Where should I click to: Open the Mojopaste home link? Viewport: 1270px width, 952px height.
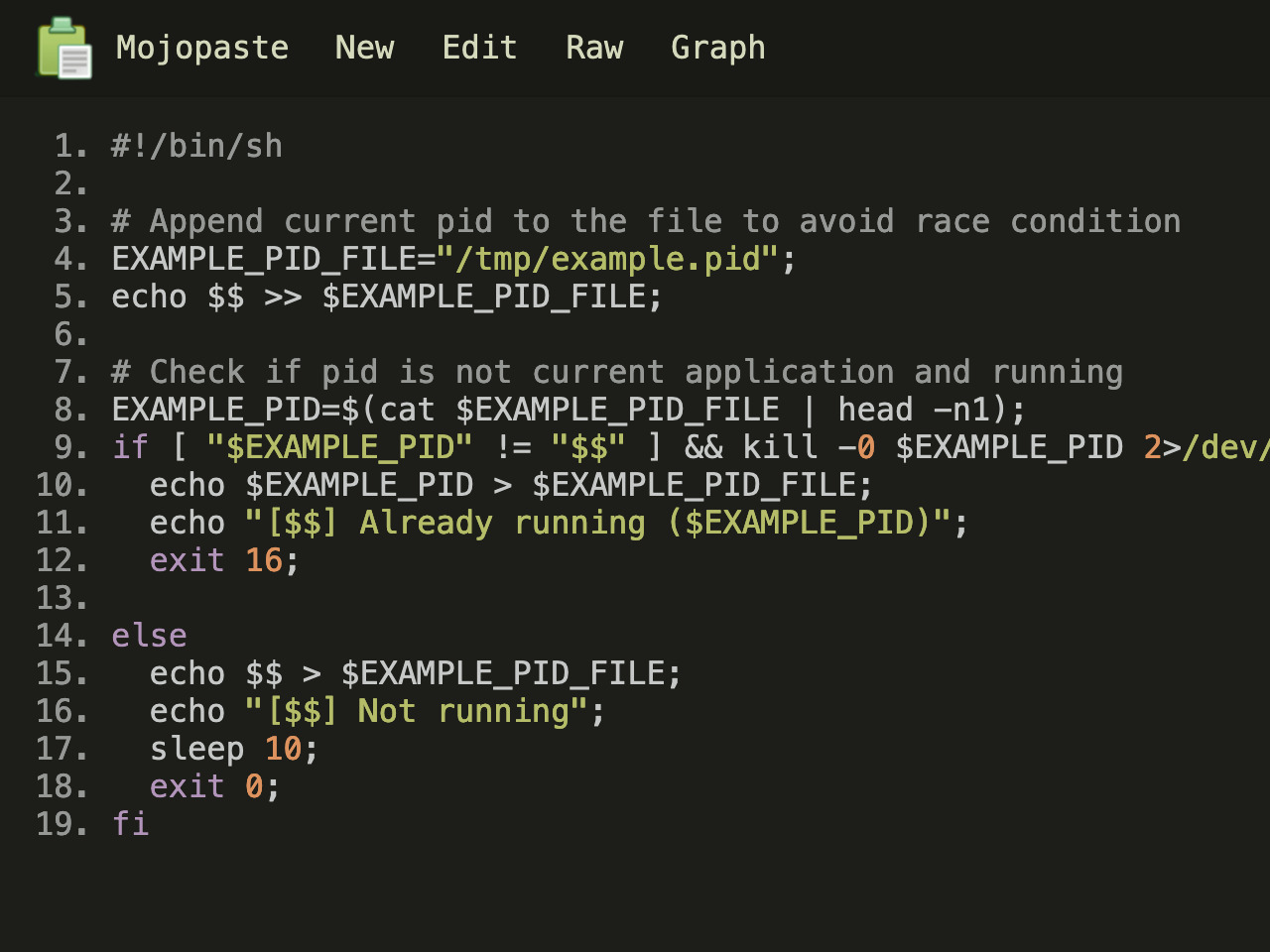202,48
